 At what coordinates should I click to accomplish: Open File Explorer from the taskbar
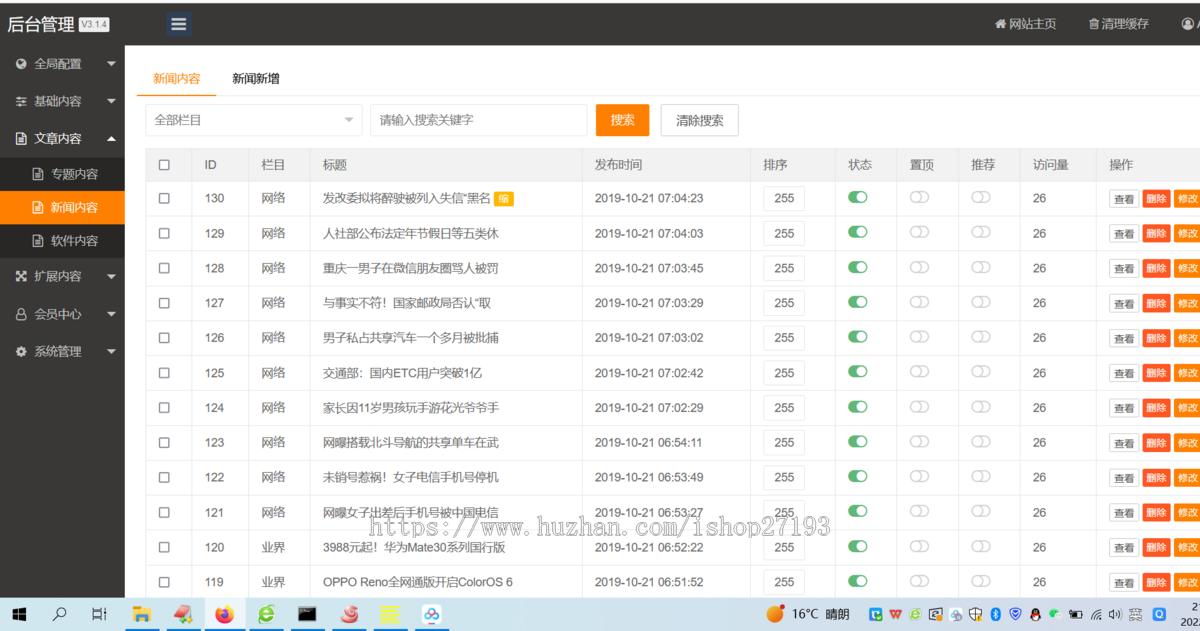click(x=142, y=614)
